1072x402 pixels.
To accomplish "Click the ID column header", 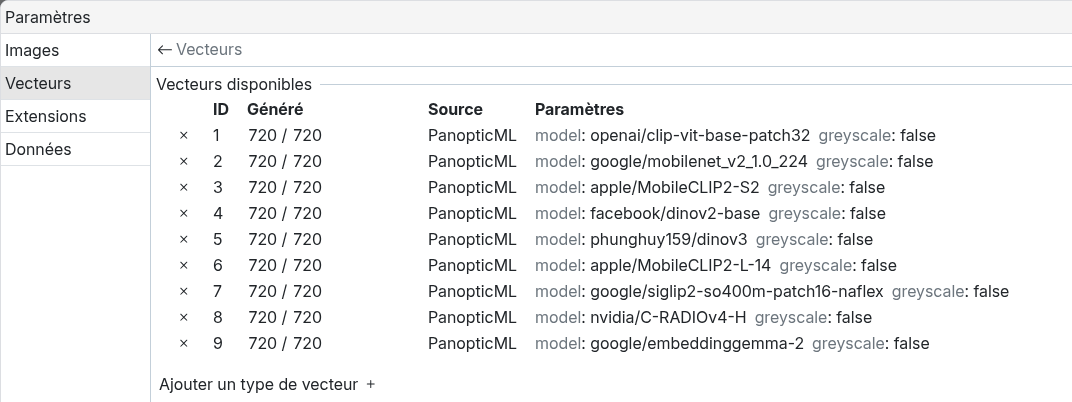I will coord(221,109).
